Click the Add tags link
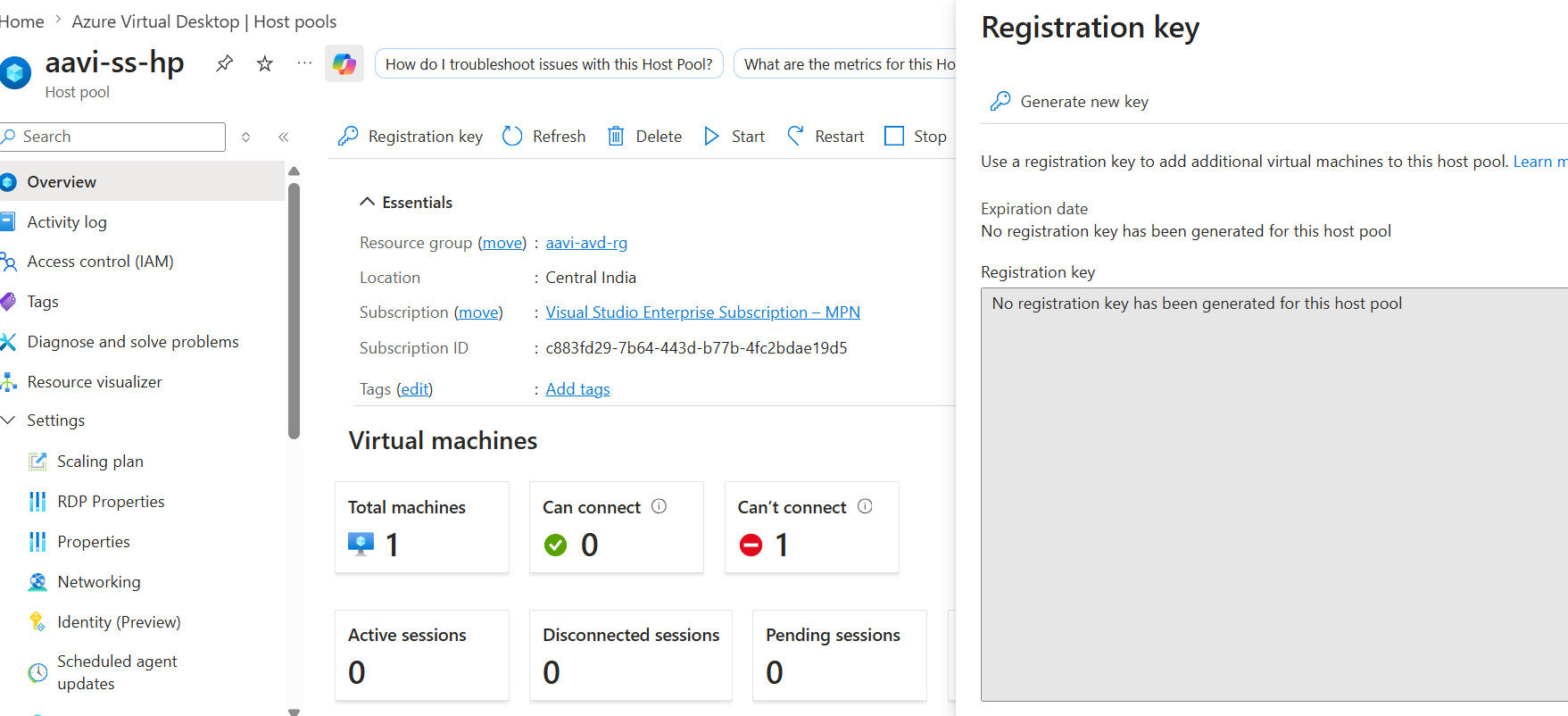This screenshot has height=716, width=1568. (578, 389)
